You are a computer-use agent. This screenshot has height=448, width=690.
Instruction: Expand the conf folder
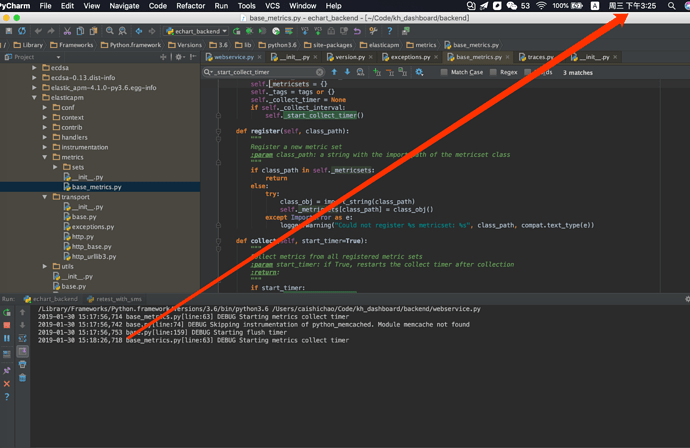[45, 107]
